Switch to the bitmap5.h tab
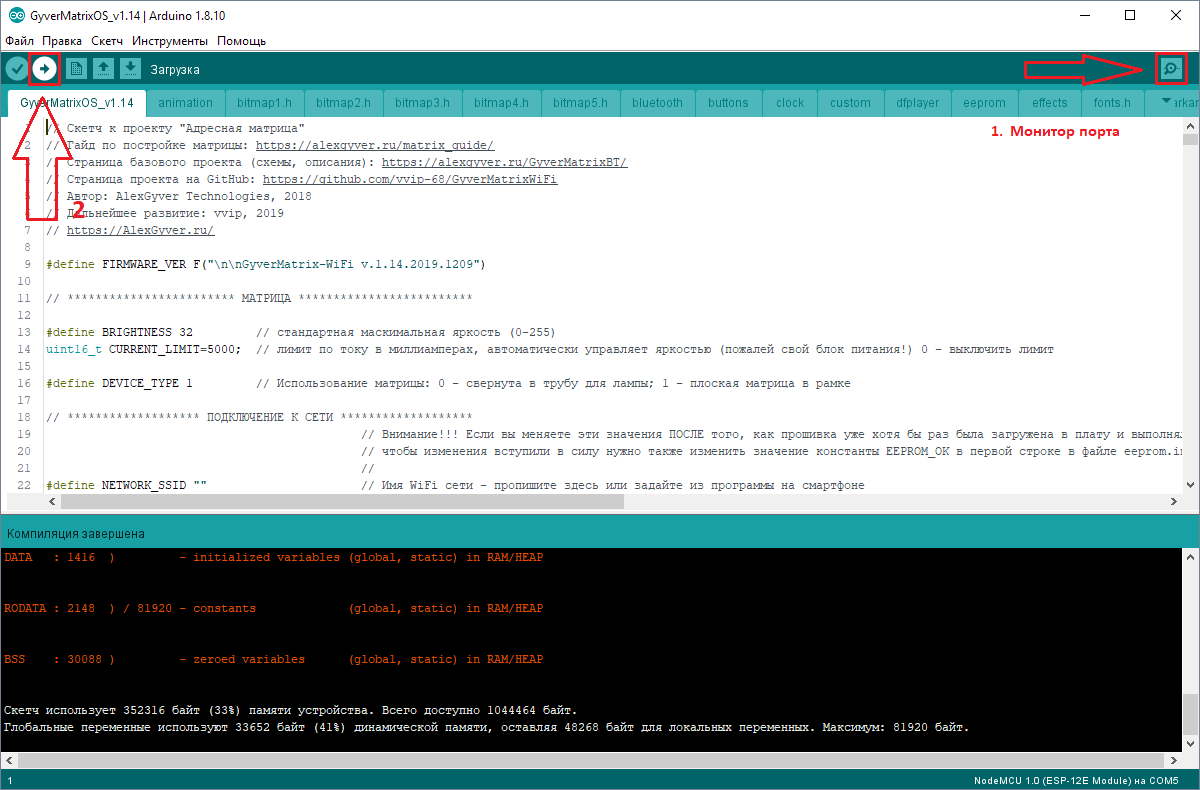The image size is (1200, 790). (x=580, y=103)
